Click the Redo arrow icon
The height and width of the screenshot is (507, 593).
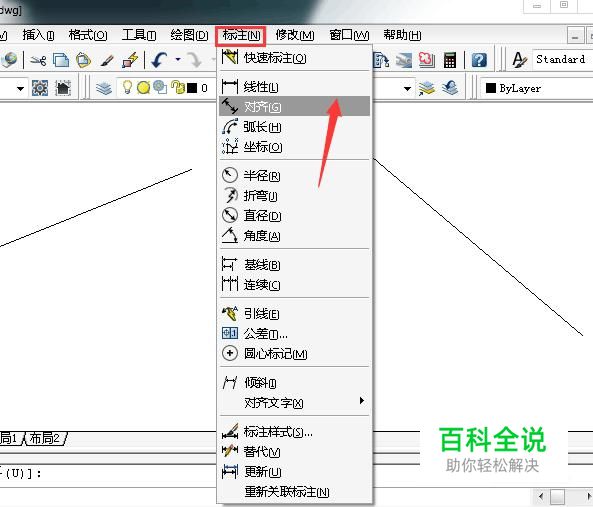(x=195, y=60)
